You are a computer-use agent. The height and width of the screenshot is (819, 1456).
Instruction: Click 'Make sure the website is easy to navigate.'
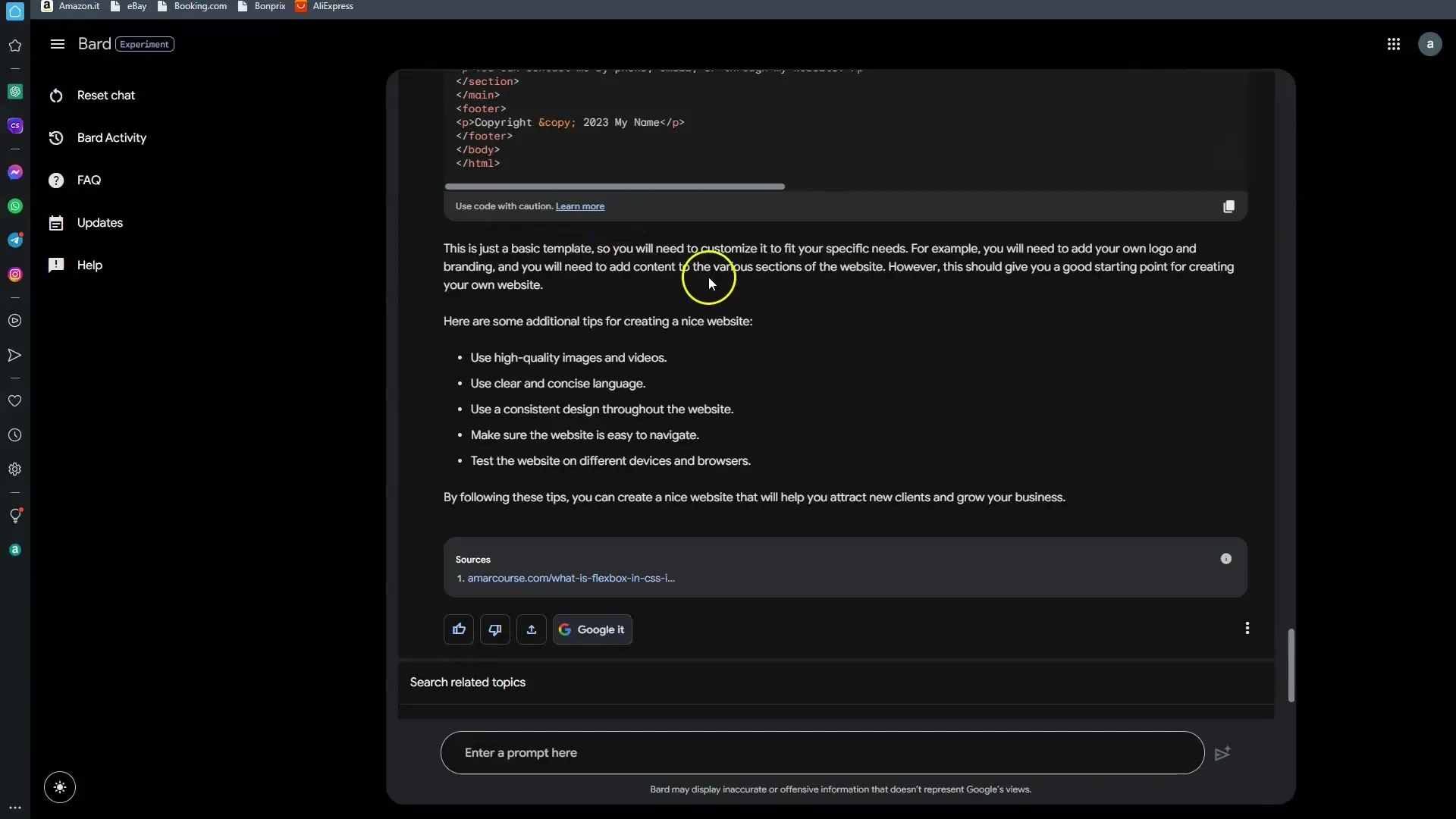(x=585, y=435)
